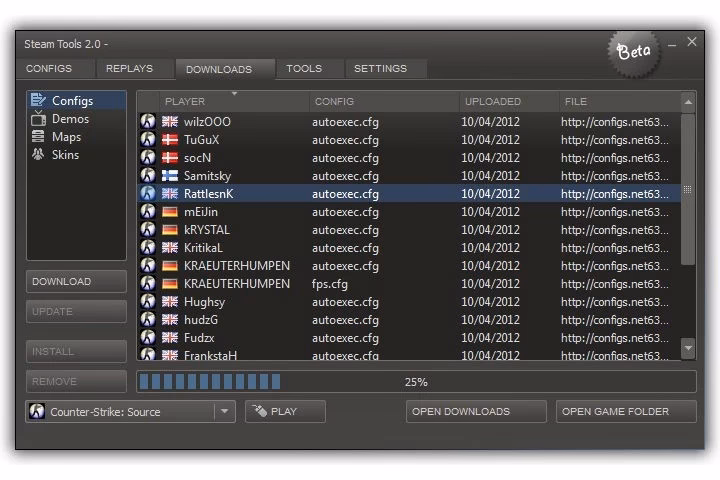Click the UPDATE button
The width and height of the screenshot is (720, 480).
tap(76, 311)
